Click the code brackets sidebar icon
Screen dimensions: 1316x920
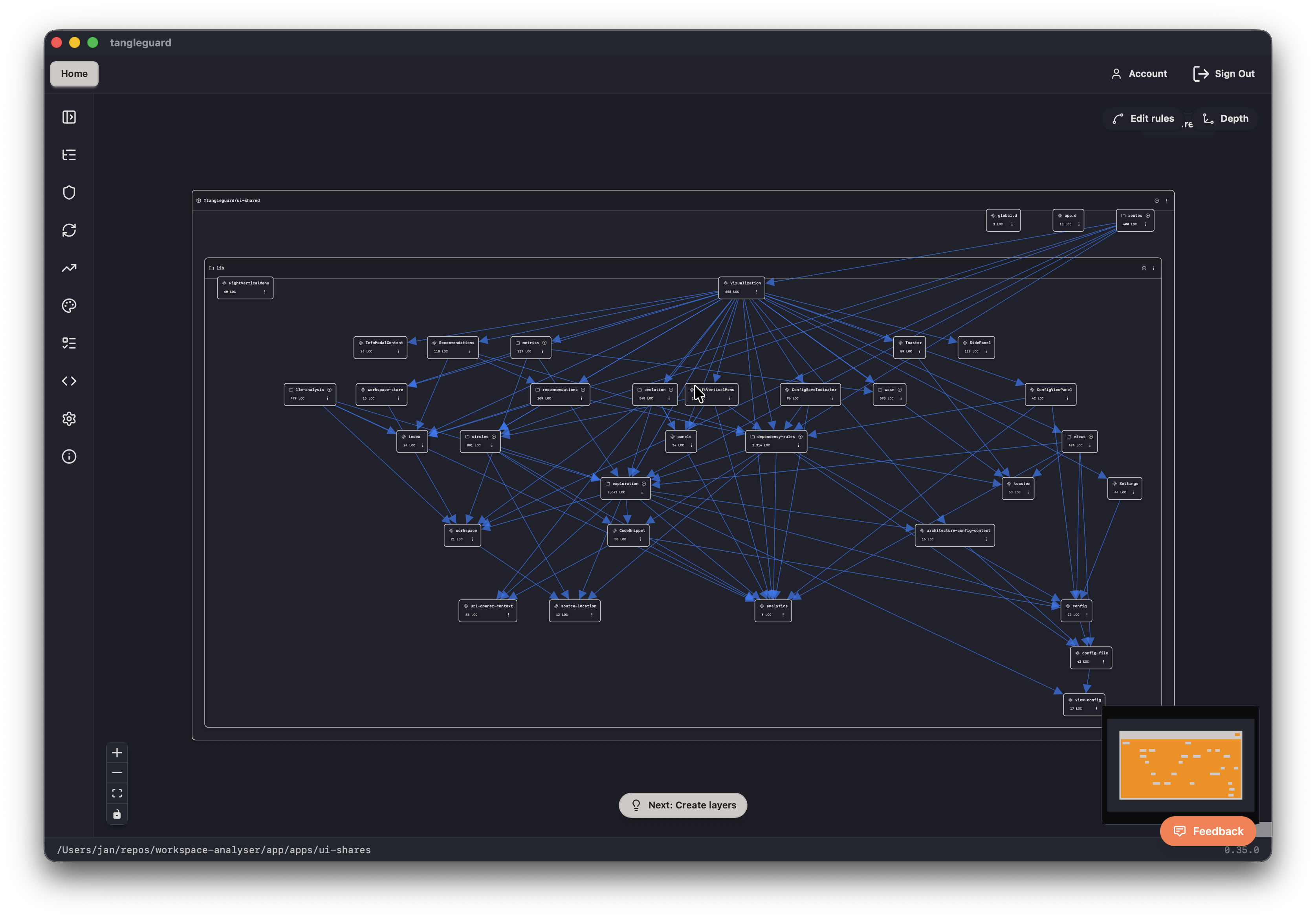tap(69, 381)
